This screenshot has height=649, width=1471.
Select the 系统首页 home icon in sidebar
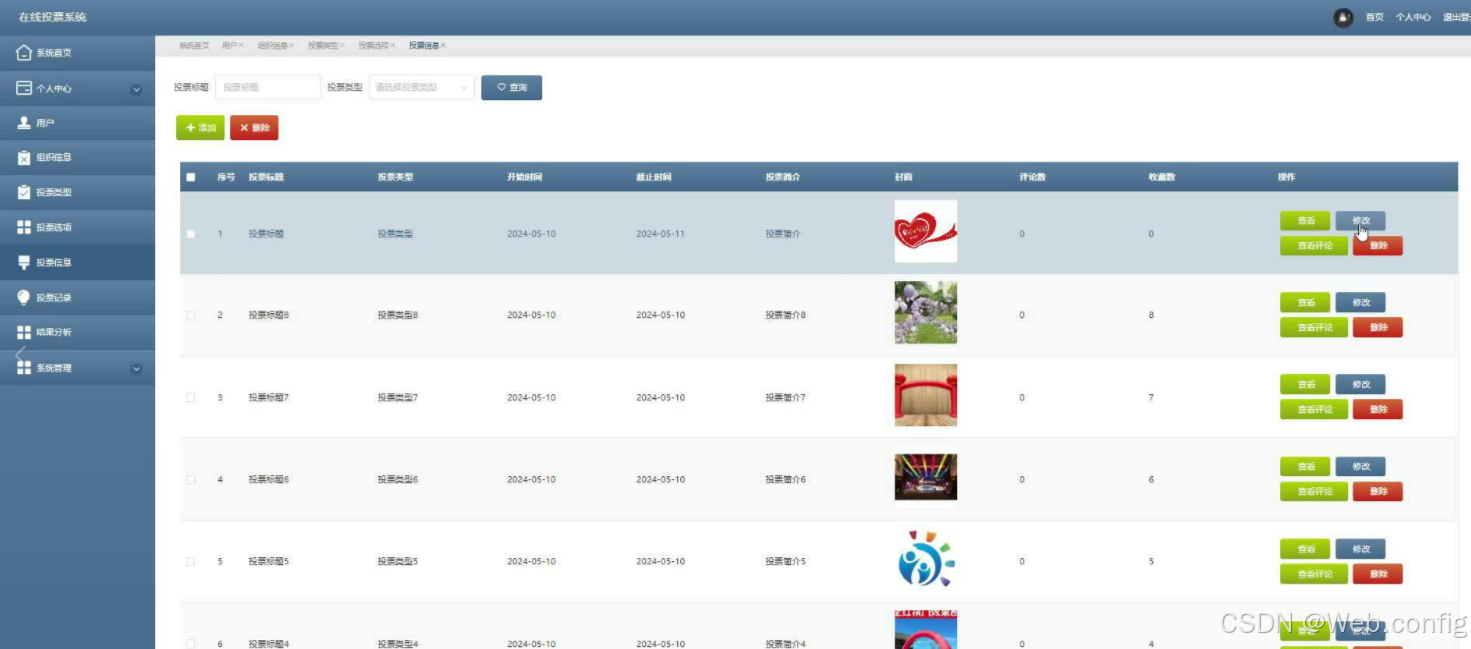[x=26, y=52]
